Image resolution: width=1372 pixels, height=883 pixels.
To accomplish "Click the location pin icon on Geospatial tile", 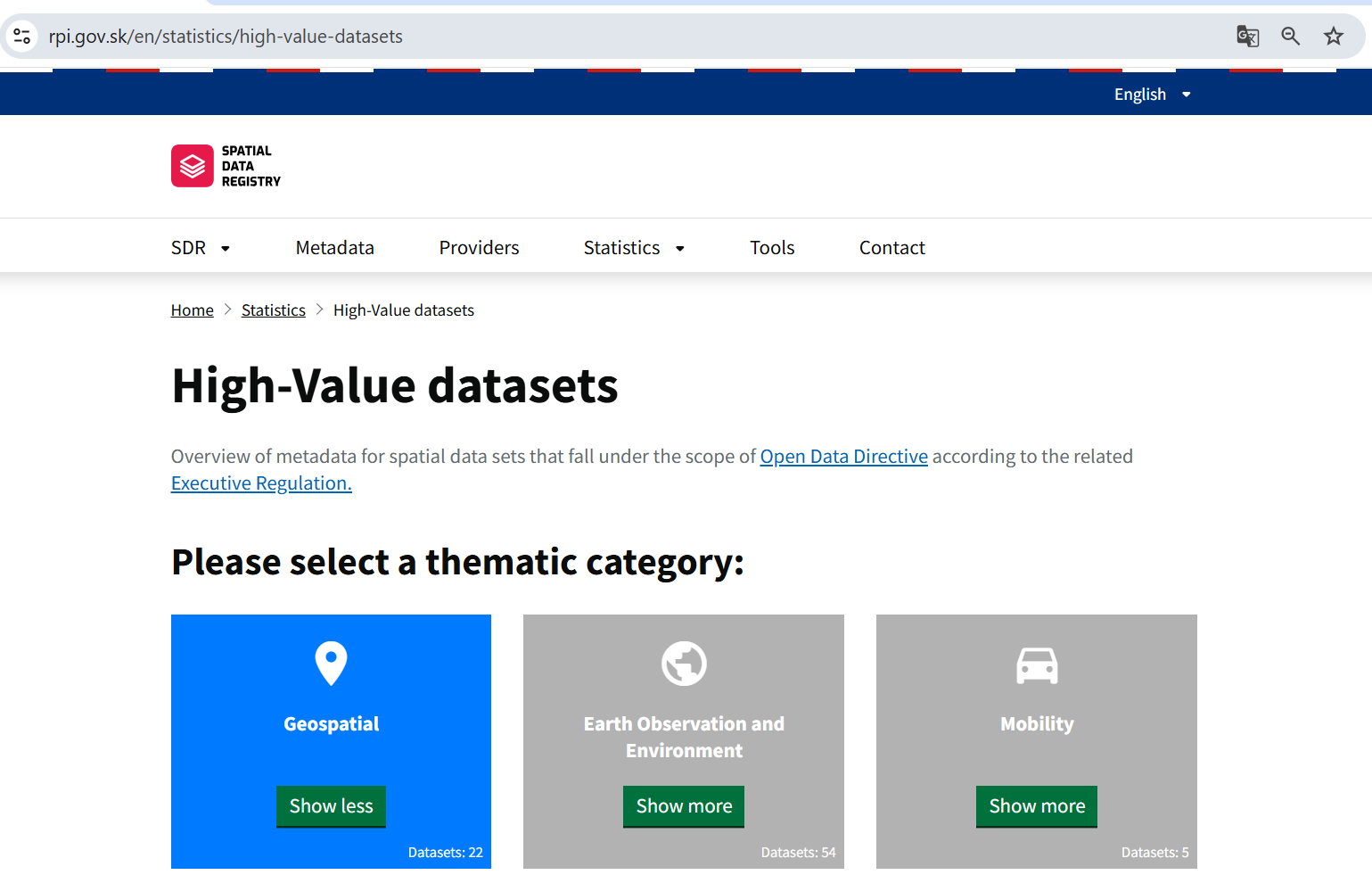I will pyautogui.click(x=331, y=663).
